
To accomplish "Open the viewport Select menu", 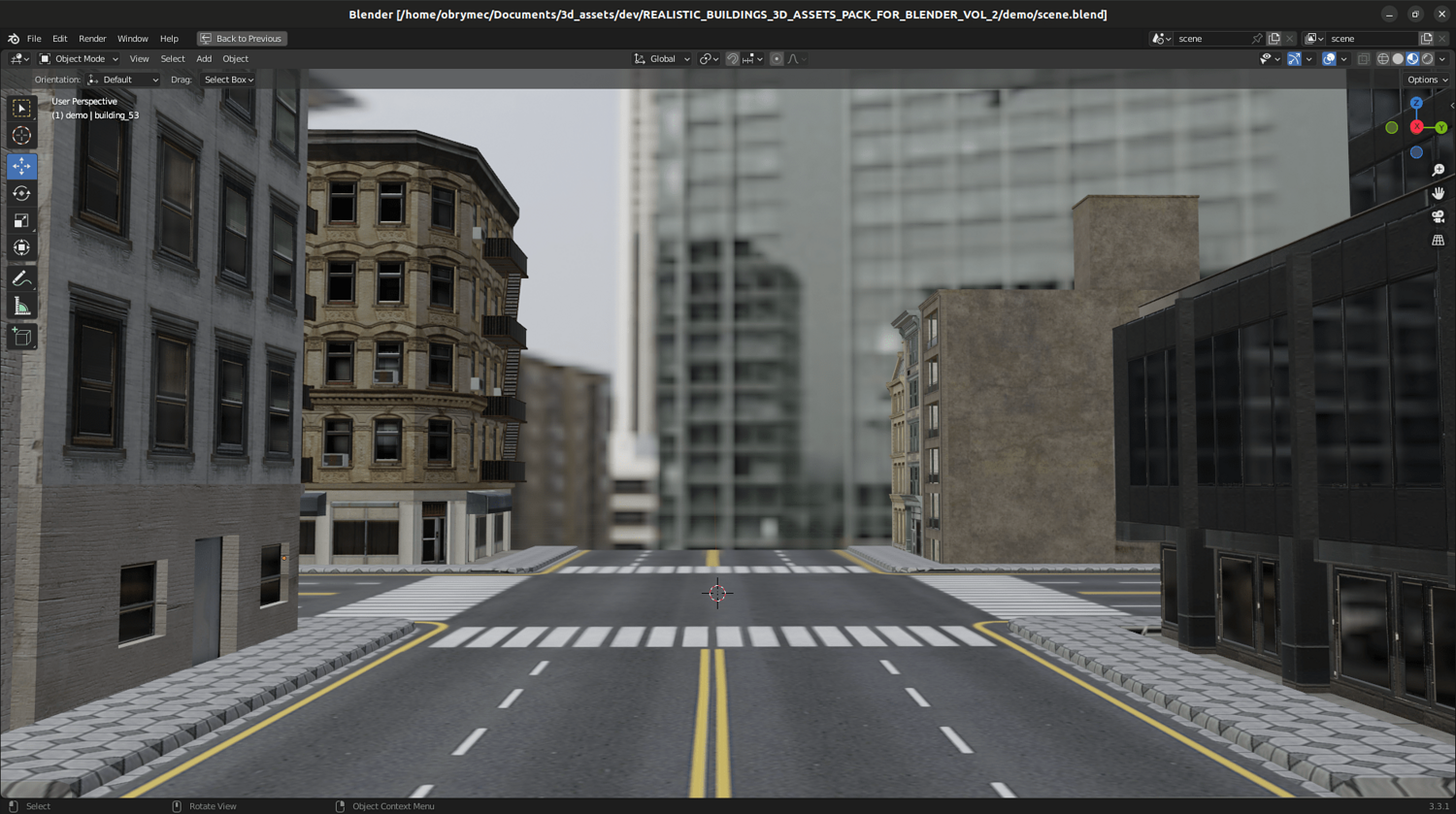I will [173, 59].
